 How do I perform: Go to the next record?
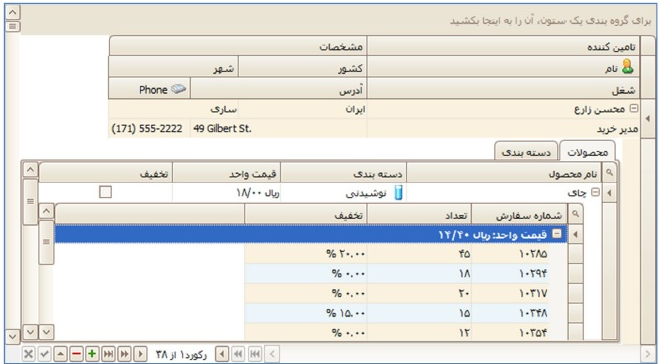coord(140,354)
